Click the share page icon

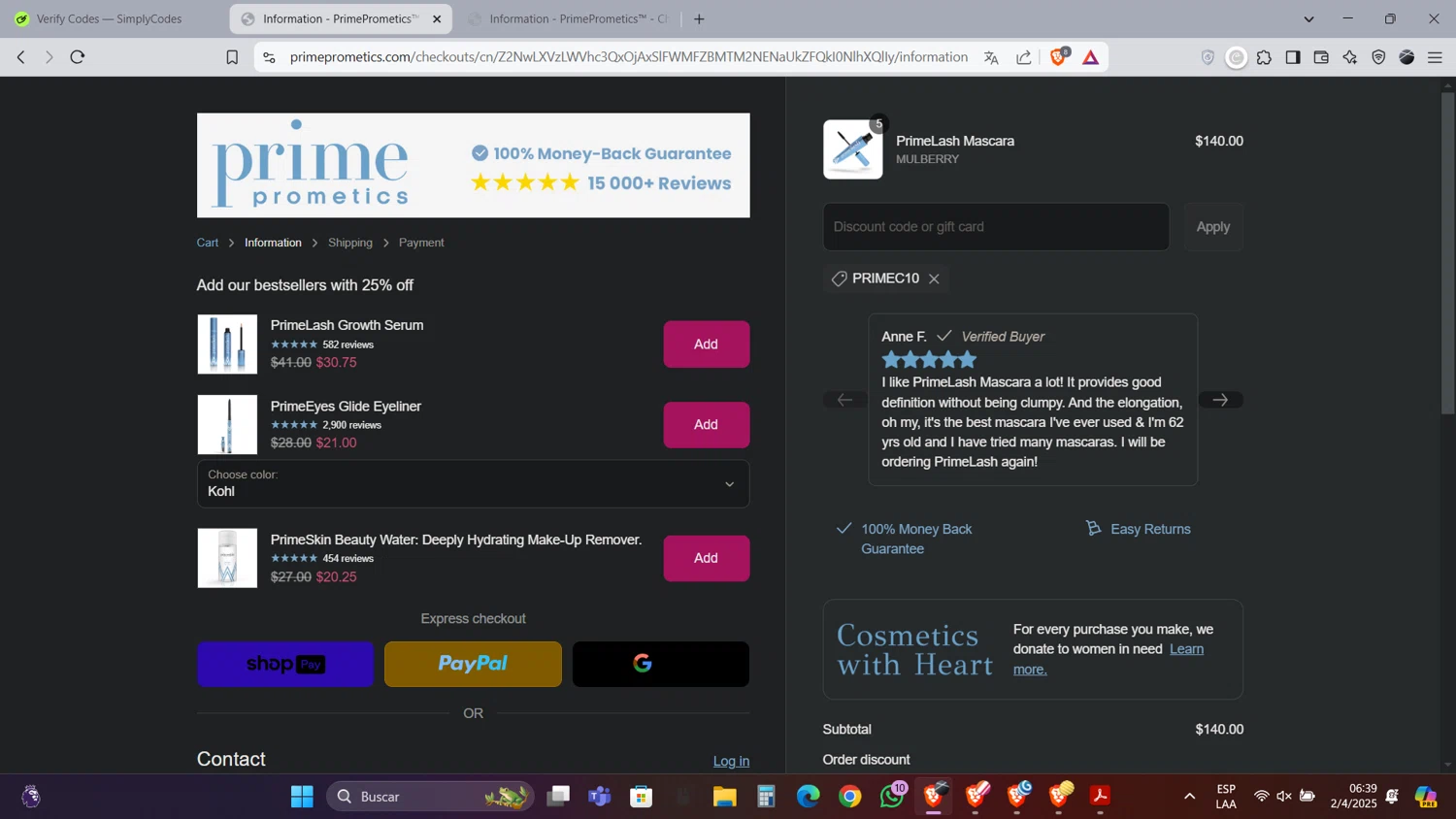pos(1024,57)
